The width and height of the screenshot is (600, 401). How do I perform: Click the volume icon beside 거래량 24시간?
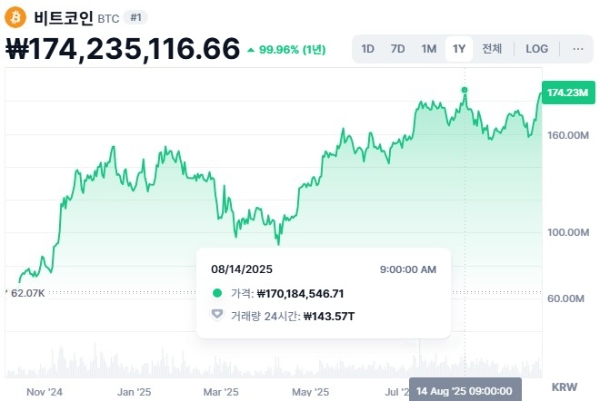218,316
